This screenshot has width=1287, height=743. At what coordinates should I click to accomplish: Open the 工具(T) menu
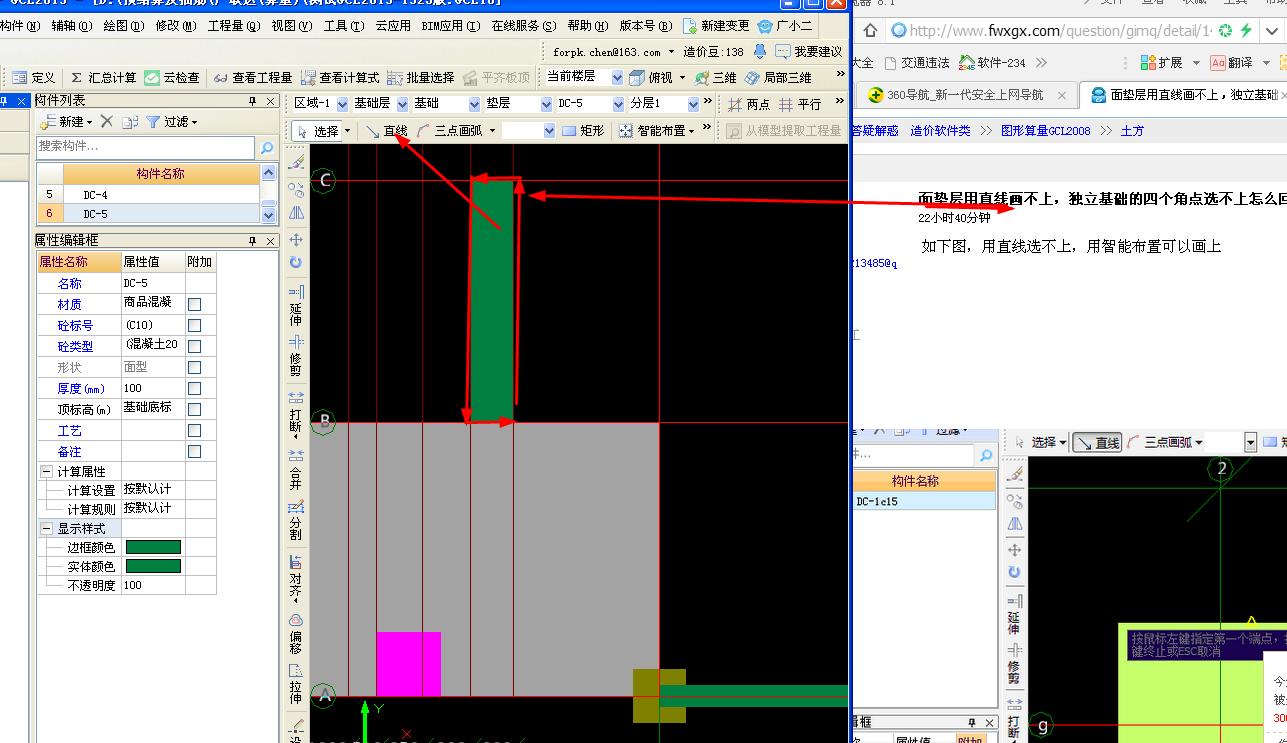pos(343,26)
